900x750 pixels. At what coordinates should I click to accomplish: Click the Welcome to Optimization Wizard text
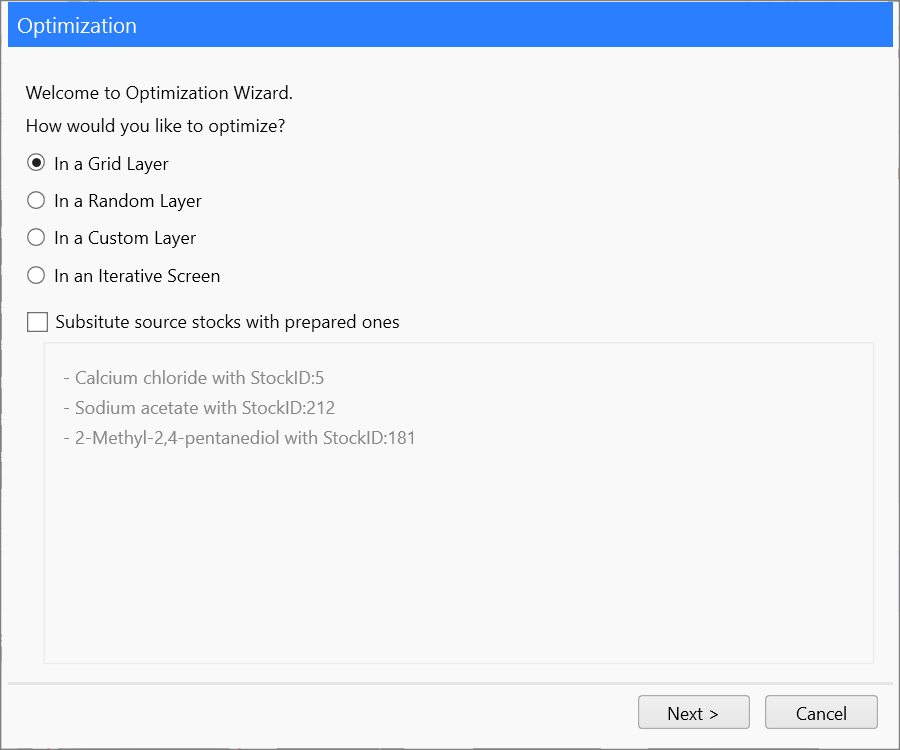click(x=159, y=93)
